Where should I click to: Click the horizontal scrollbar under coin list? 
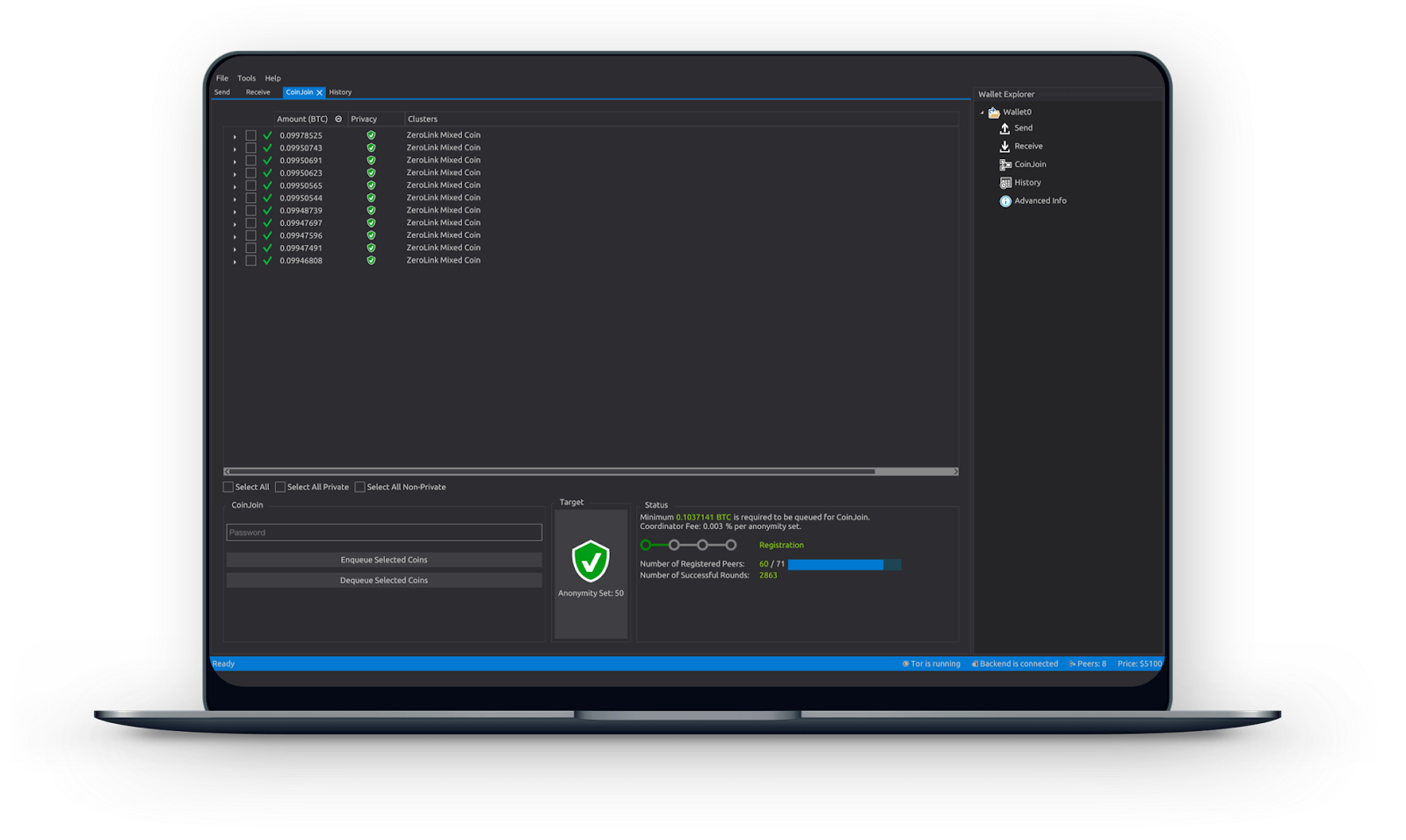(x=552, y=472)
